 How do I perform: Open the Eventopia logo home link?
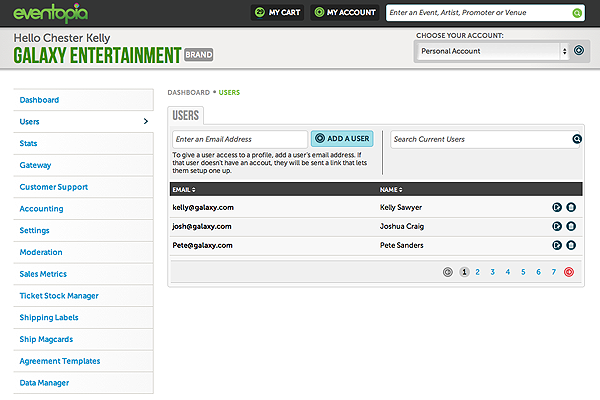[x=51, y=13]
